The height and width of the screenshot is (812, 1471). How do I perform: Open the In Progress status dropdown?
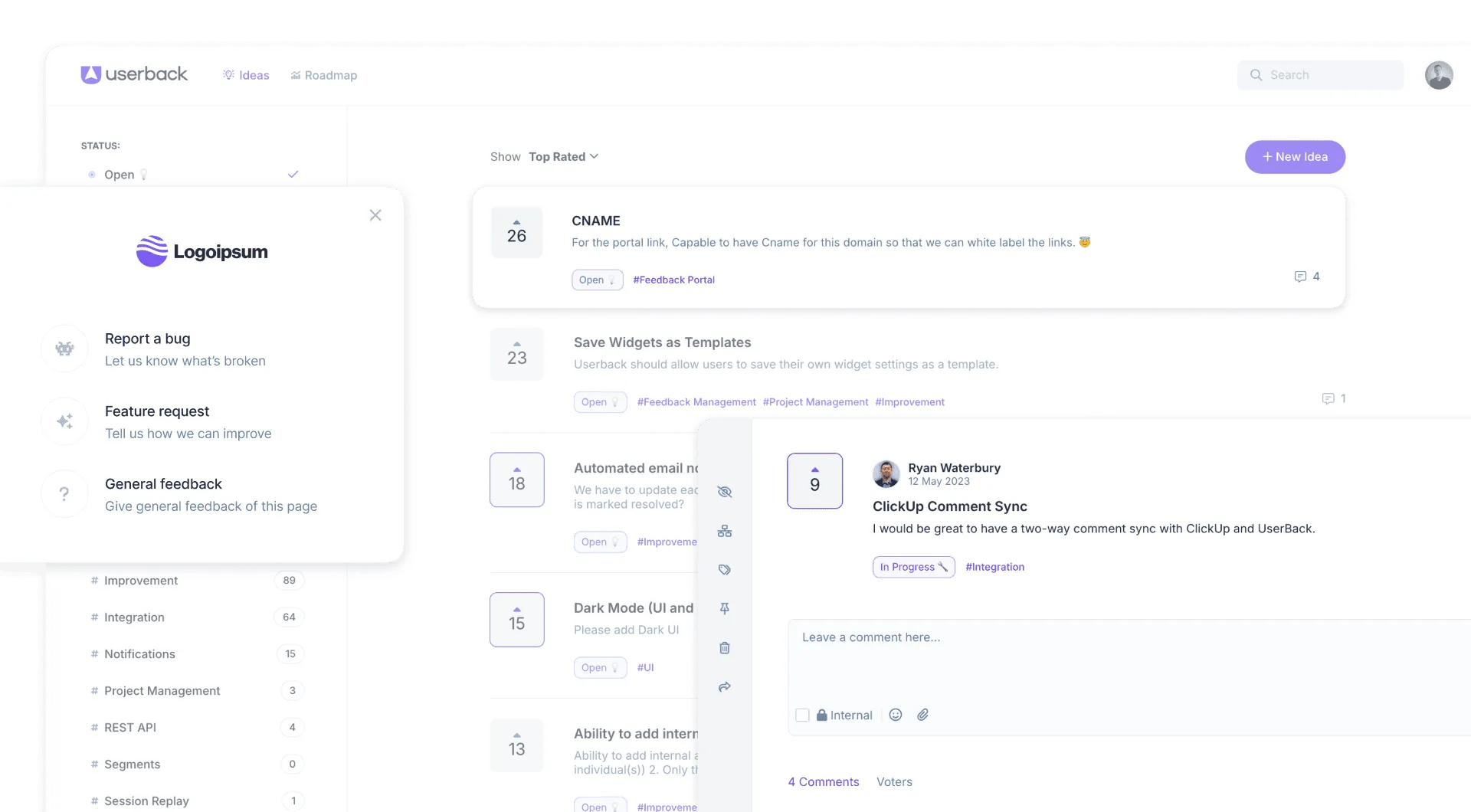click(913, 567)
